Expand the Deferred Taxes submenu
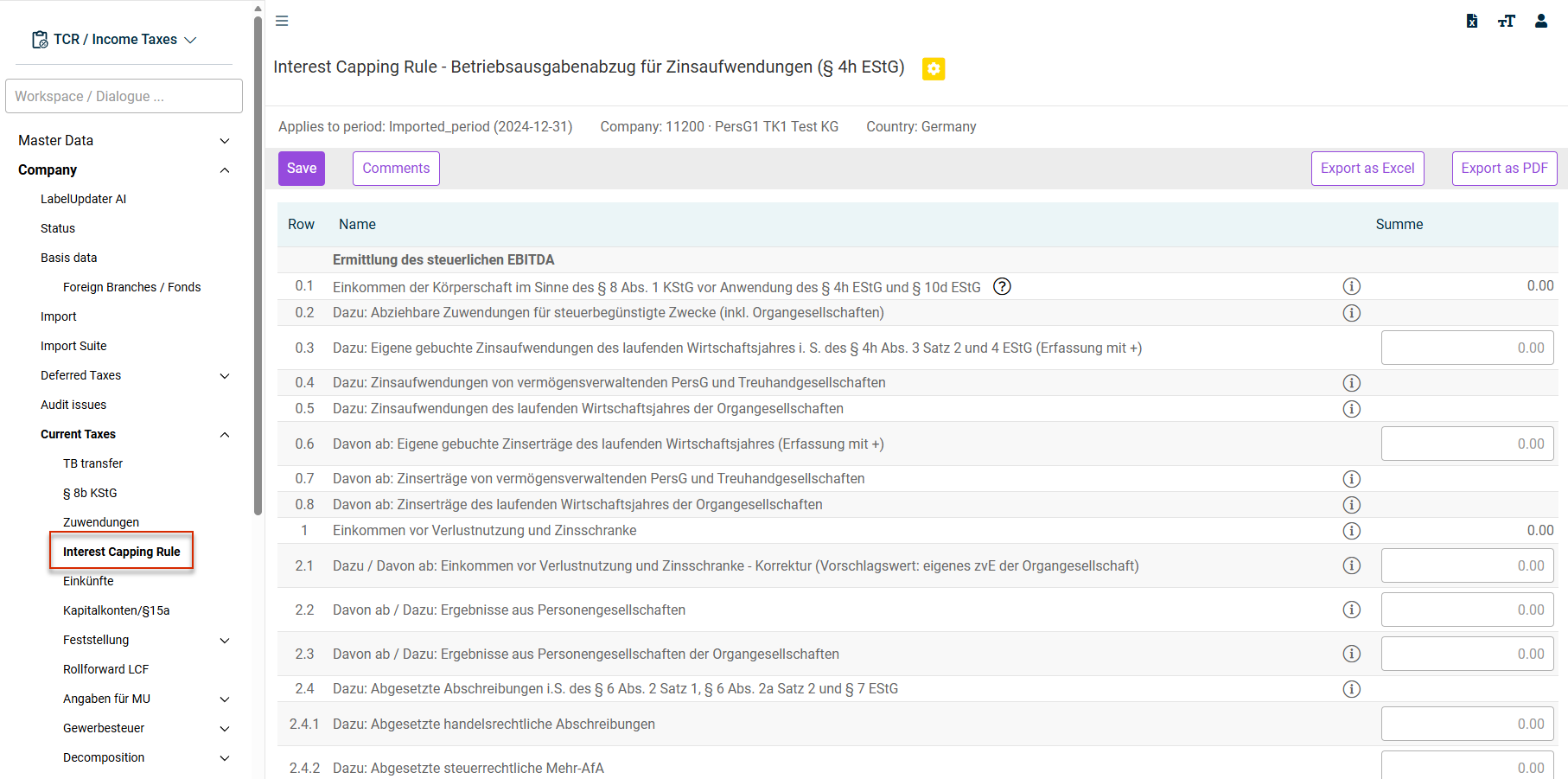 225,376
